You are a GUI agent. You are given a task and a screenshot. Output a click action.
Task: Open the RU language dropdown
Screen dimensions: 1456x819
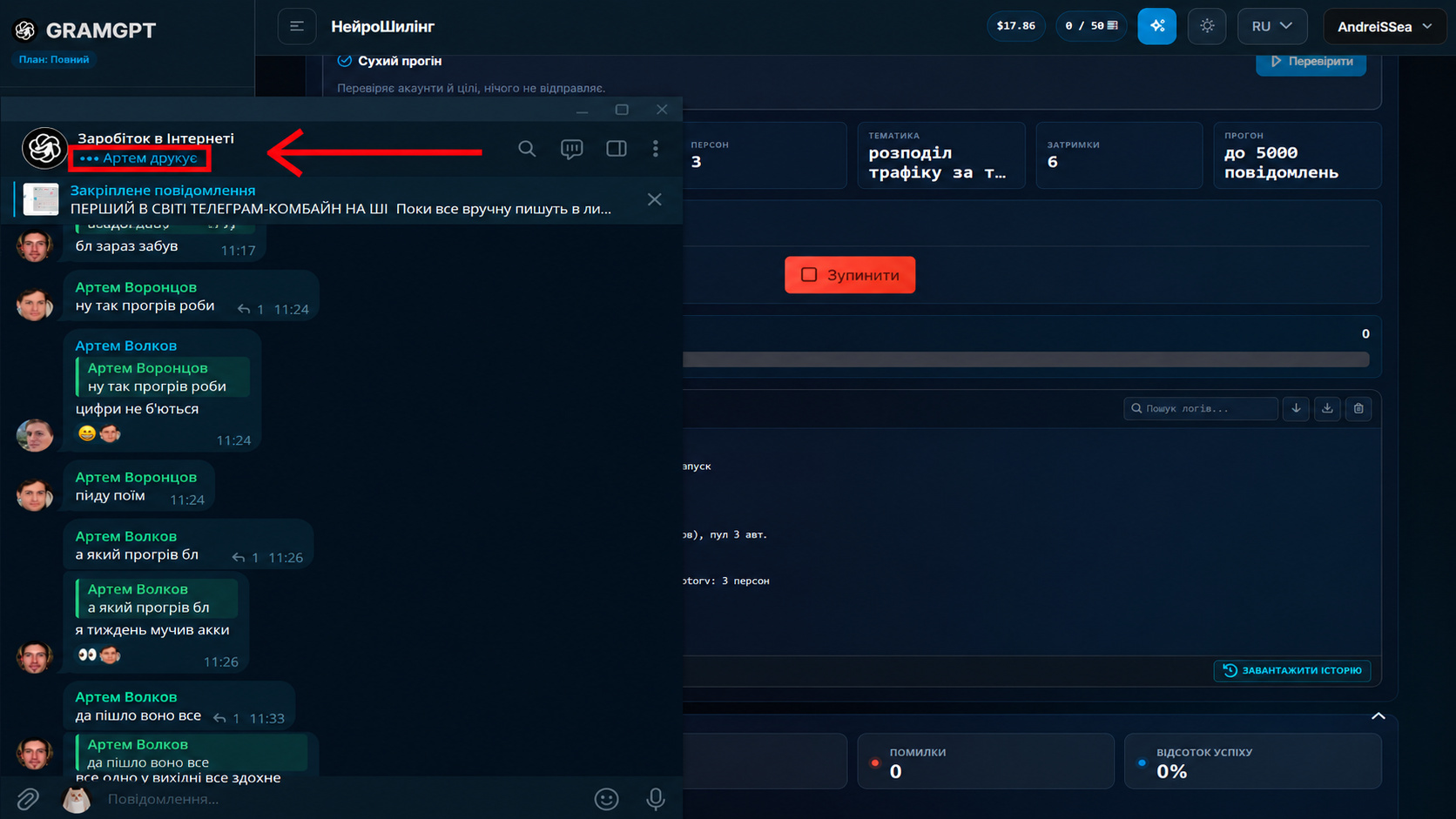pos(1271,26)
